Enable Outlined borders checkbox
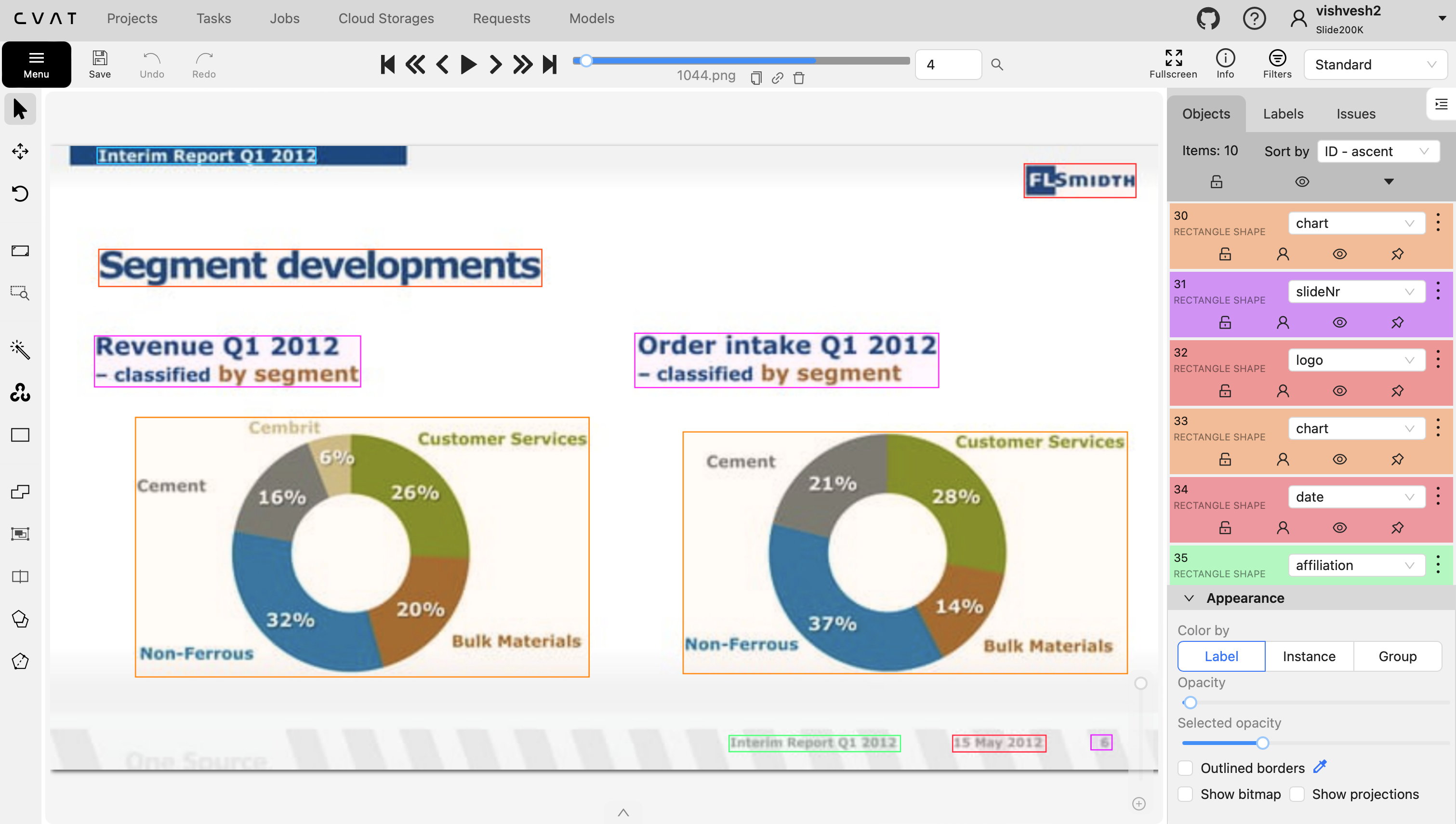This screenshot has height=824, width=1456. (x=1185, y=768)
